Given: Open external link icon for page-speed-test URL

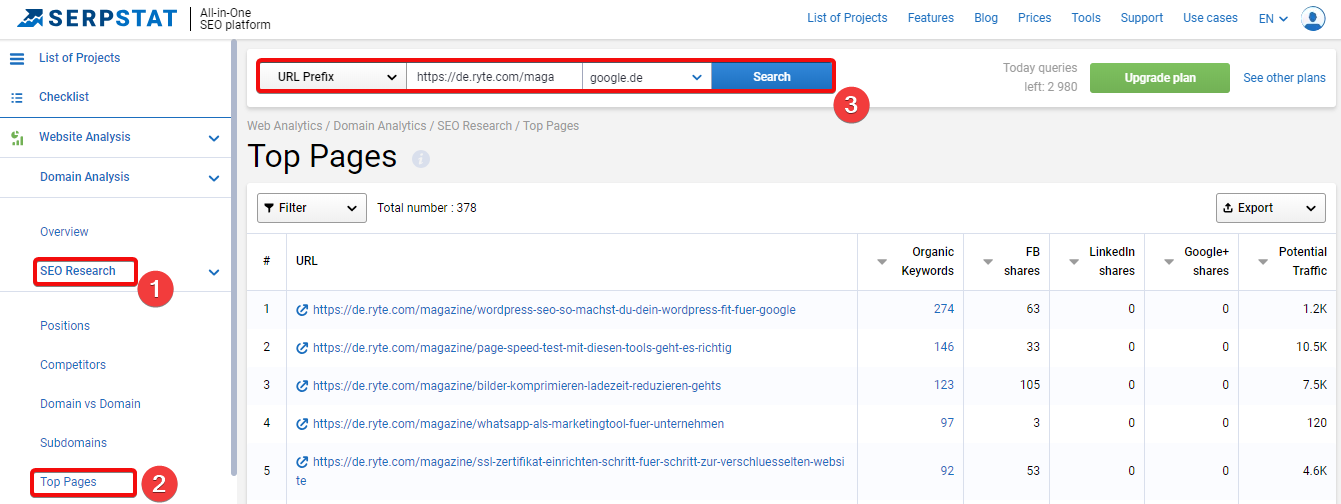Looking at the screenshot, I should [x=302, y=348].
